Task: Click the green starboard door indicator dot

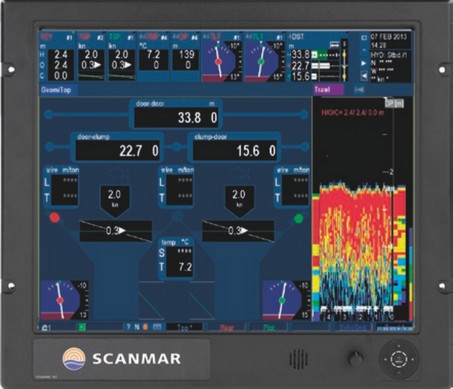Action: [x=299, y=219]
